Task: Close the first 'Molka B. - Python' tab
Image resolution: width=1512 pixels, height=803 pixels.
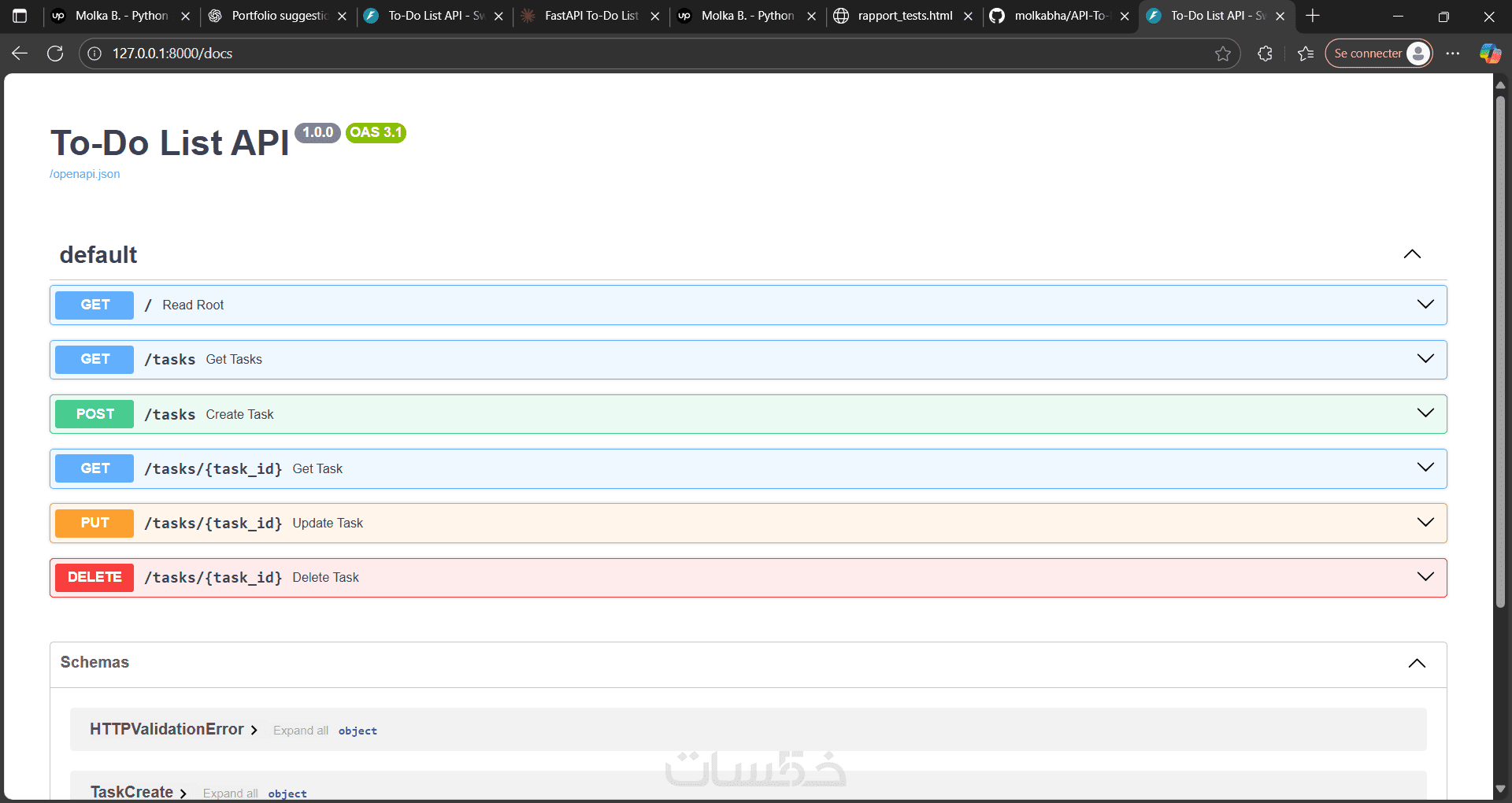Action: click(186, 16)
